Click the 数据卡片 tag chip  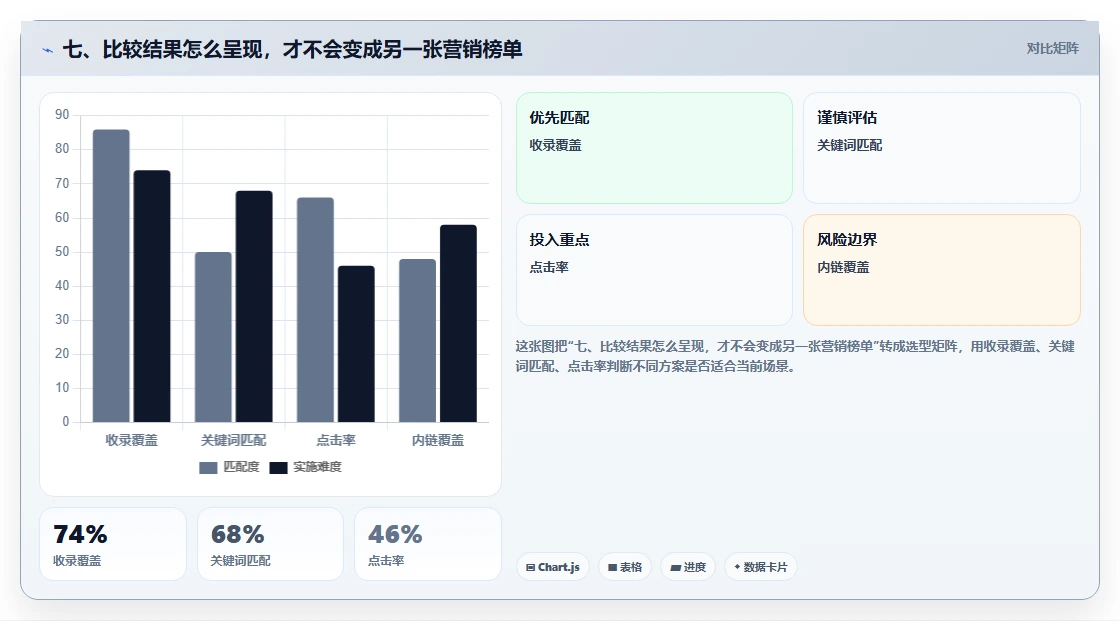point(761,567)
